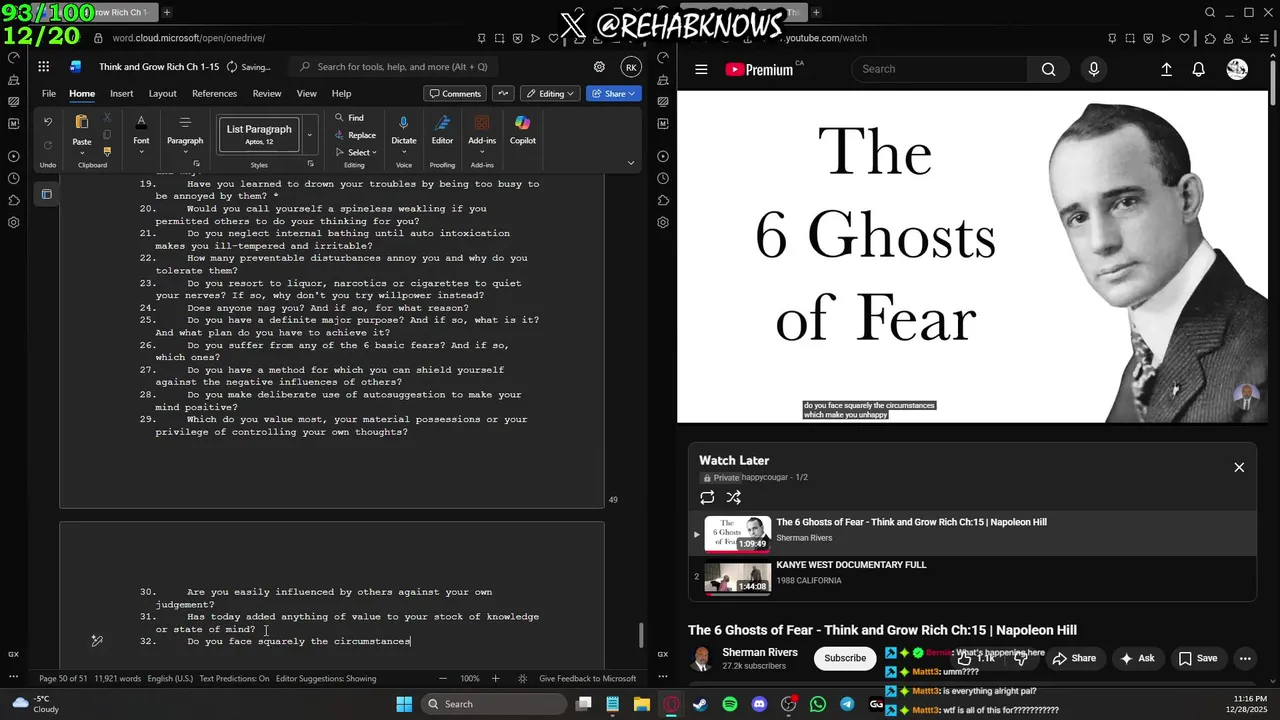Open WhatsApp from the taskbar

tap(818, 704)
